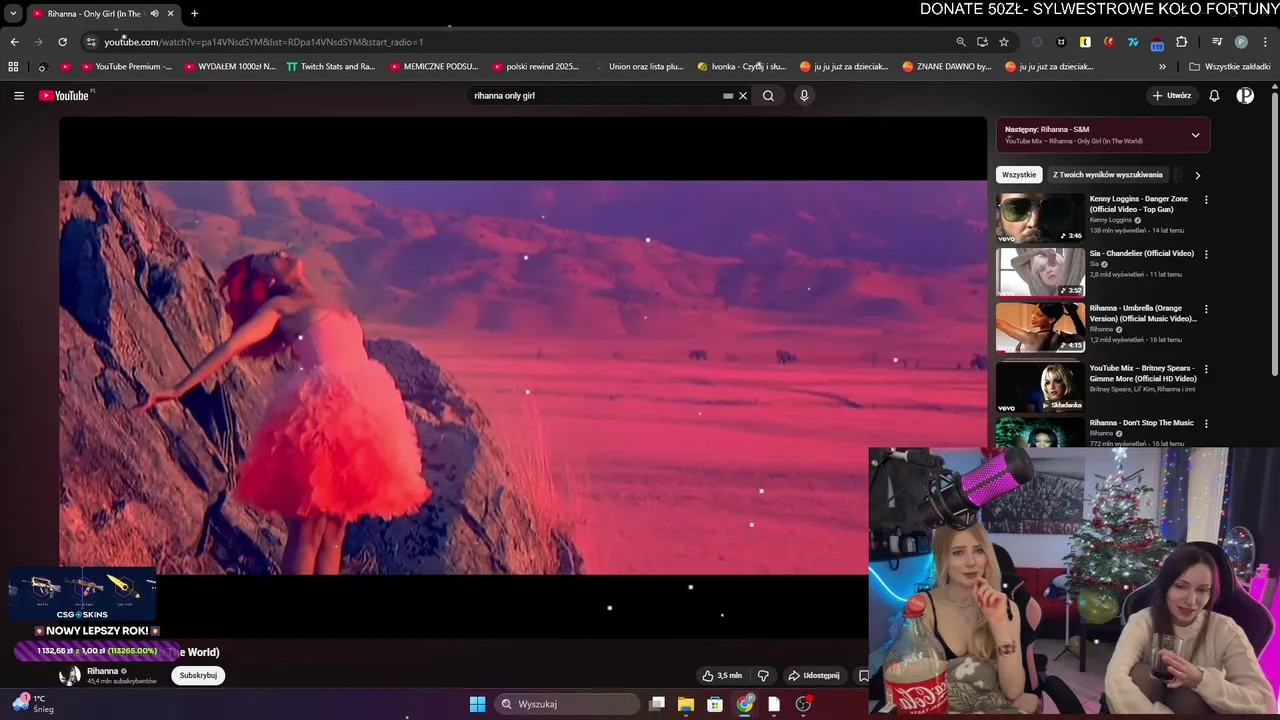Image resolution: width=1280 pixels, height=720 pixels.
Task: Open the polski rewind 2025 bookmark
Action: tap(536, 67)
